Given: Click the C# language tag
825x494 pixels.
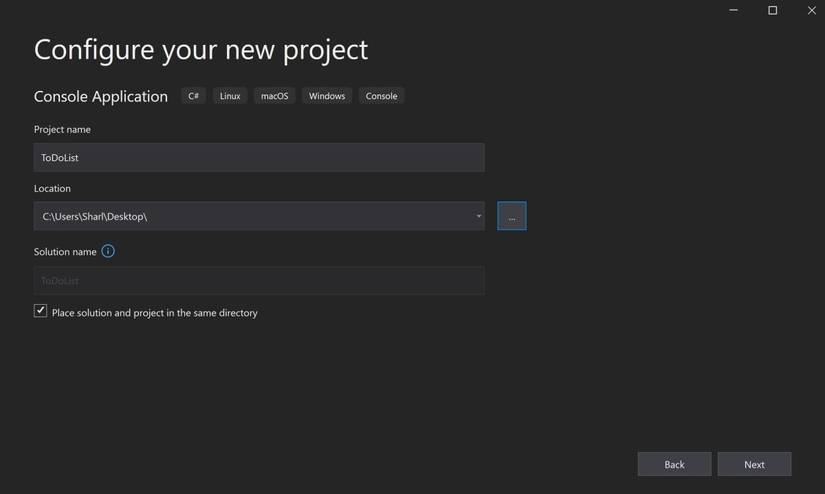Looking at the screenshot, I should 193,96.
